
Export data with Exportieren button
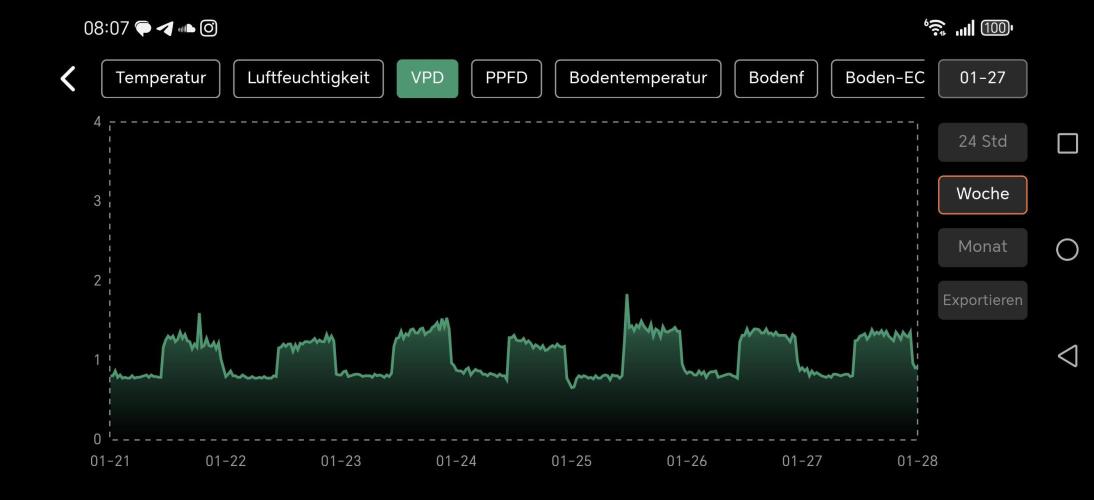point(982,300)
